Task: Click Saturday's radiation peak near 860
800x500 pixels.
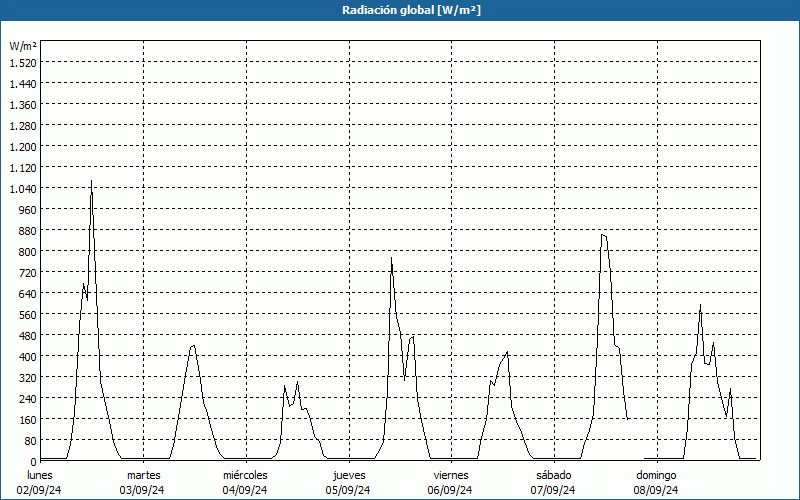Action: click(603, 235)
